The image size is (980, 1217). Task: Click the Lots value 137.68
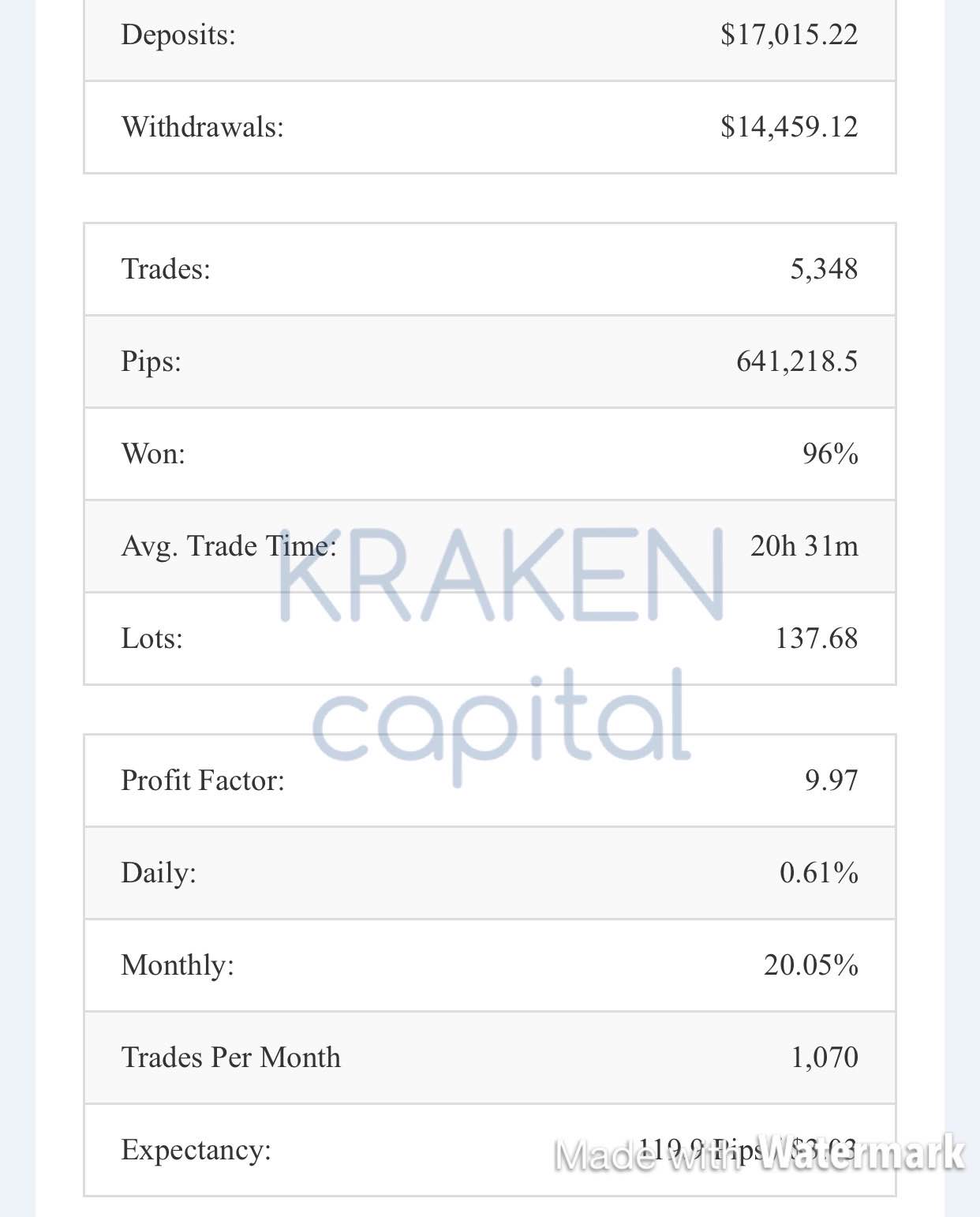click(817, 638)
